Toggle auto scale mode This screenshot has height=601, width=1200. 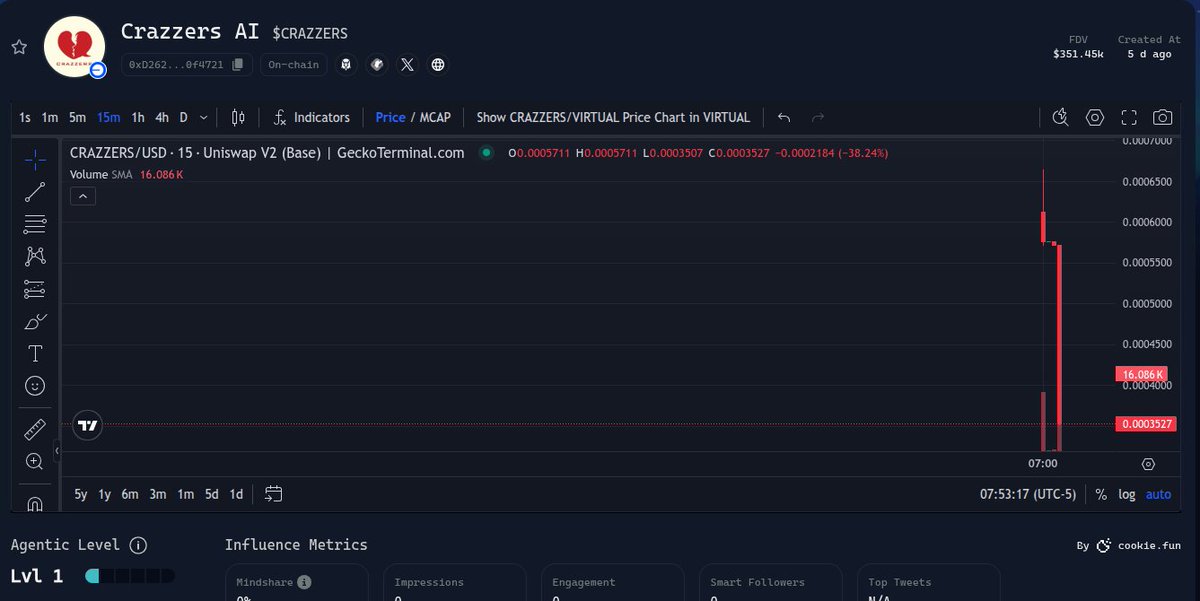pyautogui.click(x=1158, y=494)
